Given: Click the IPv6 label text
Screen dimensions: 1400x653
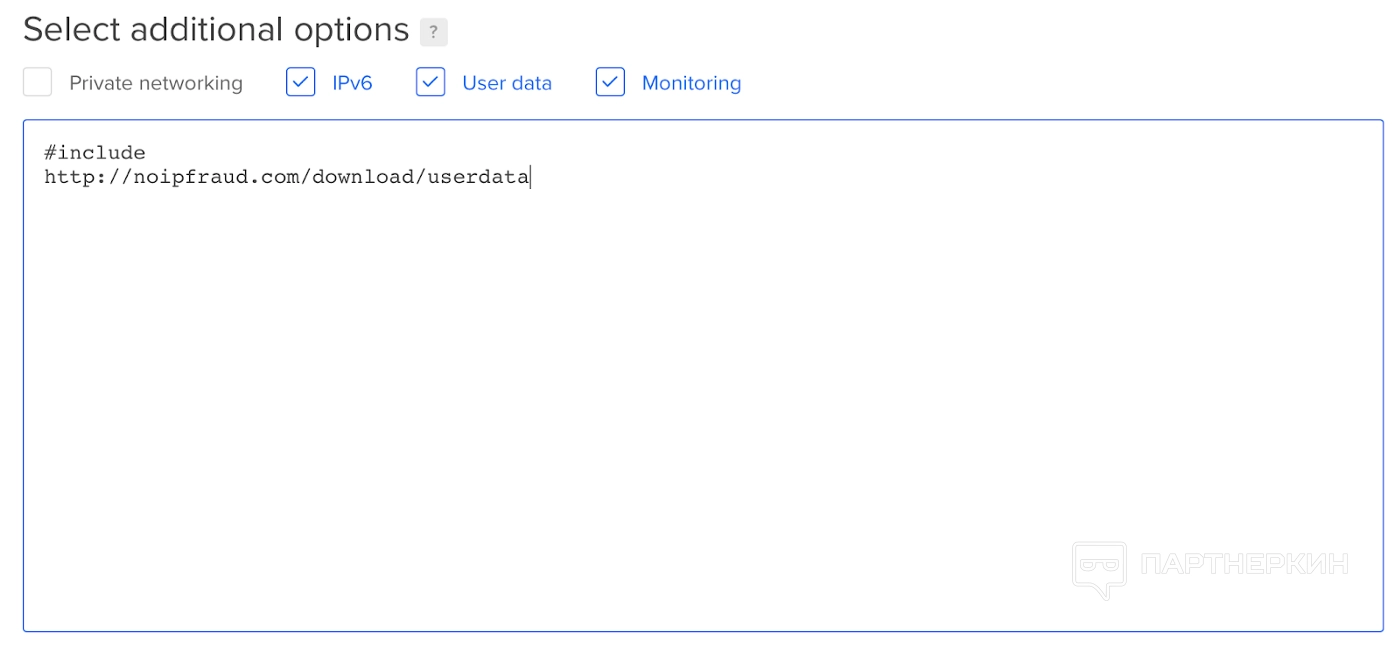Looking at the screenshot, I should tap(352, 83).
